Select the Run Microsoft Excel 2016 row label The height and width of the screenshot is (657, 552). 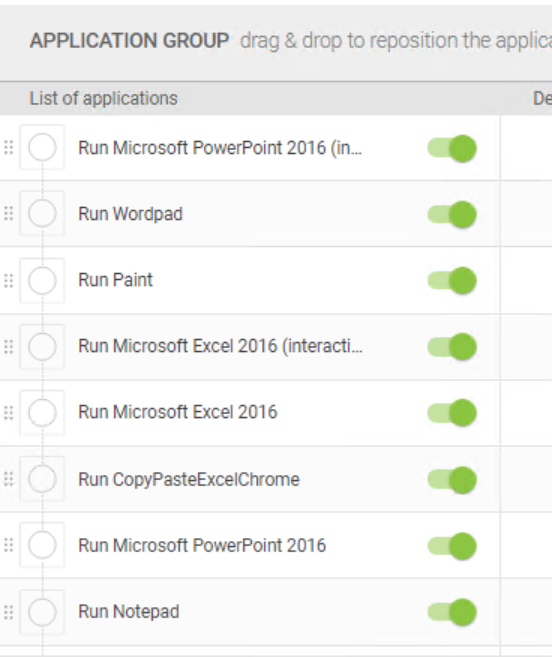point(178,412)
